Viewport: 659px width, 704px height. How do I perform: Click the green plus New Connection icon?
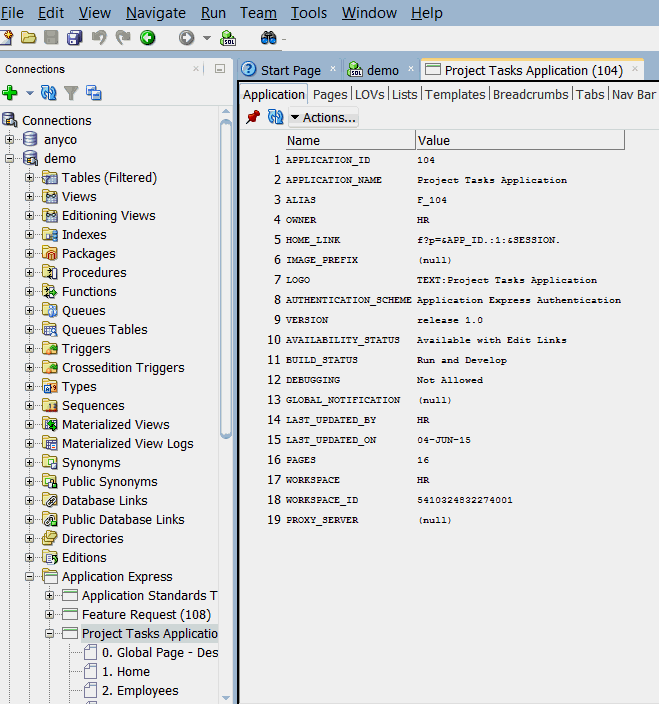coord(10,93)
